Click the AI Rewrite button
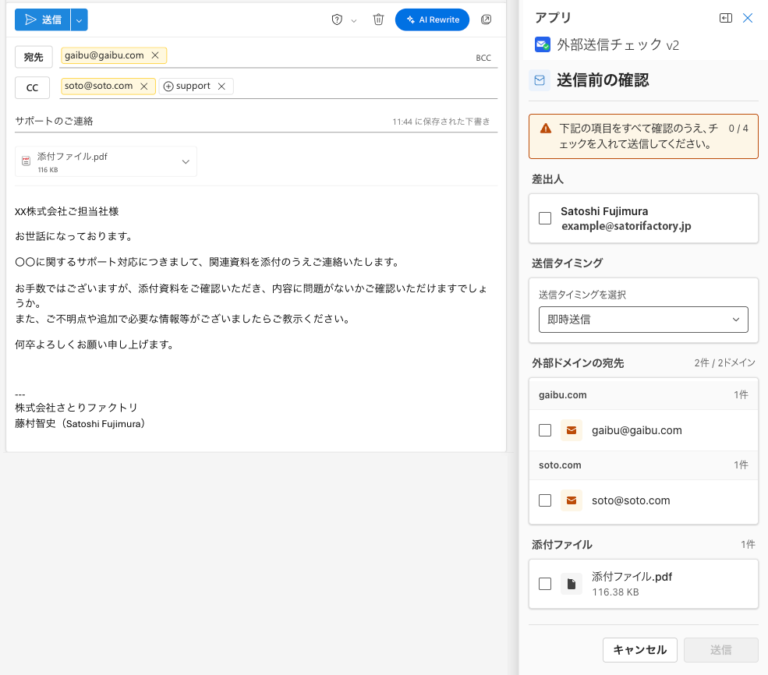 coord(432,20)
